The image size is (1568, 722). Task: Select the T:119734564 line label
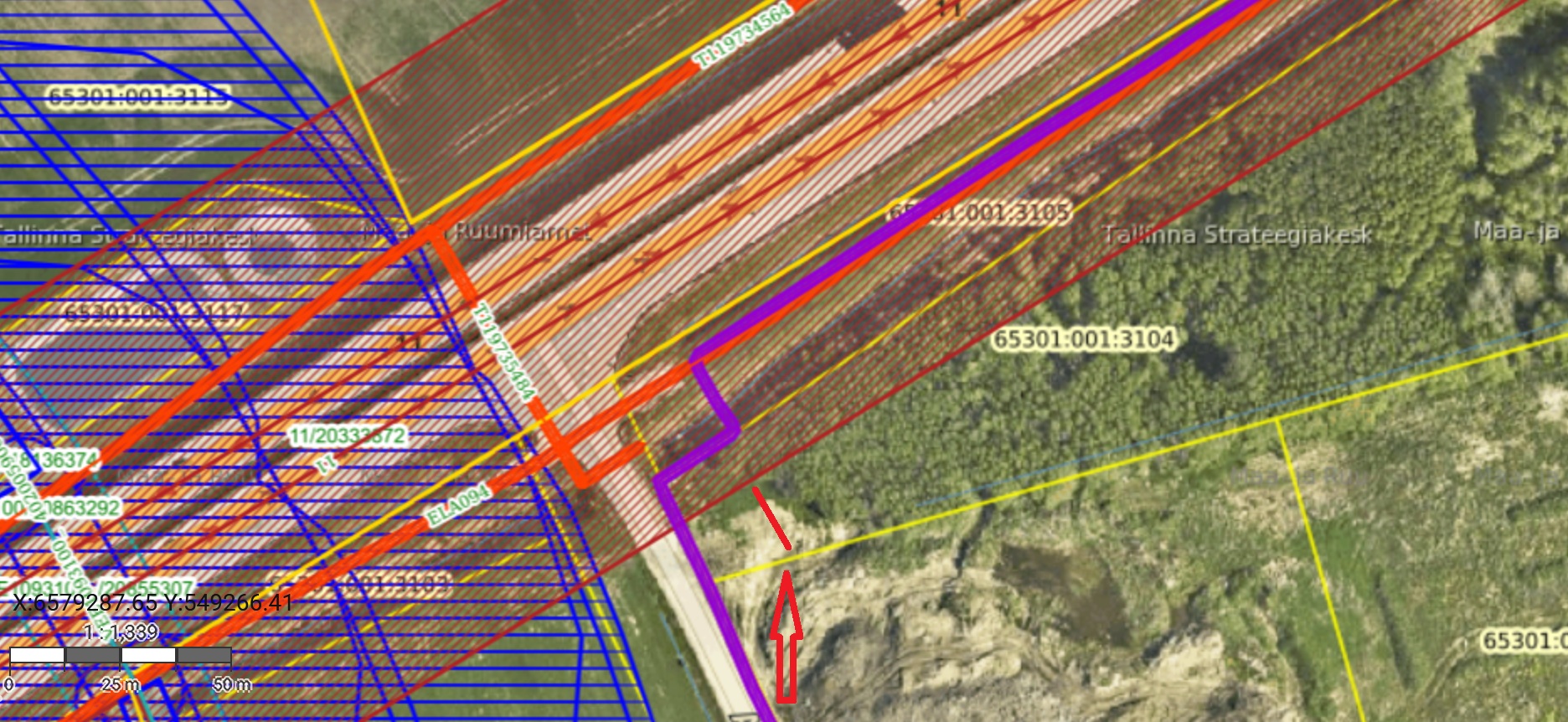743,36
